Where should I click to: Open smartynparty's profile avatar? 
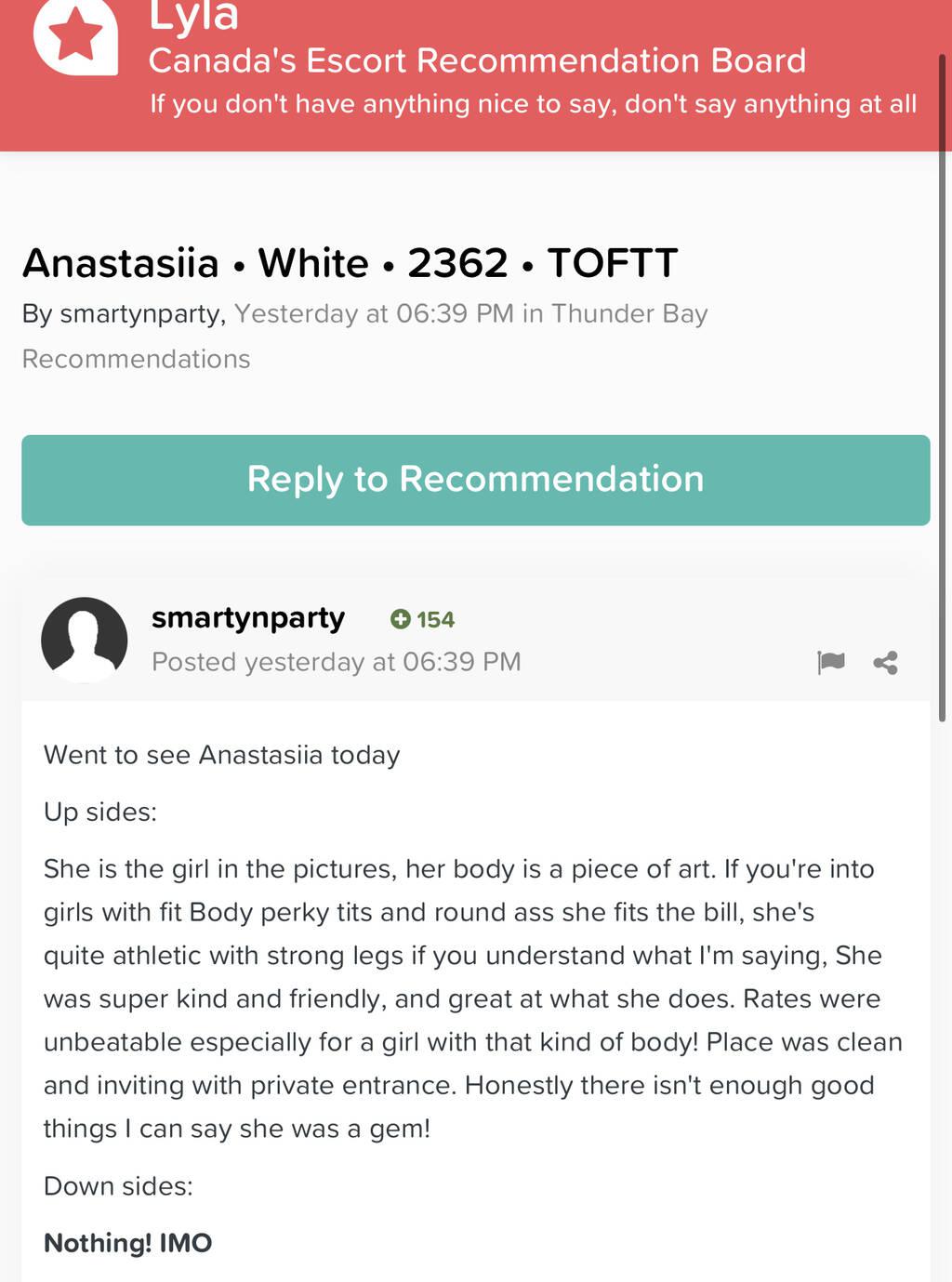[x=85, y=640]
